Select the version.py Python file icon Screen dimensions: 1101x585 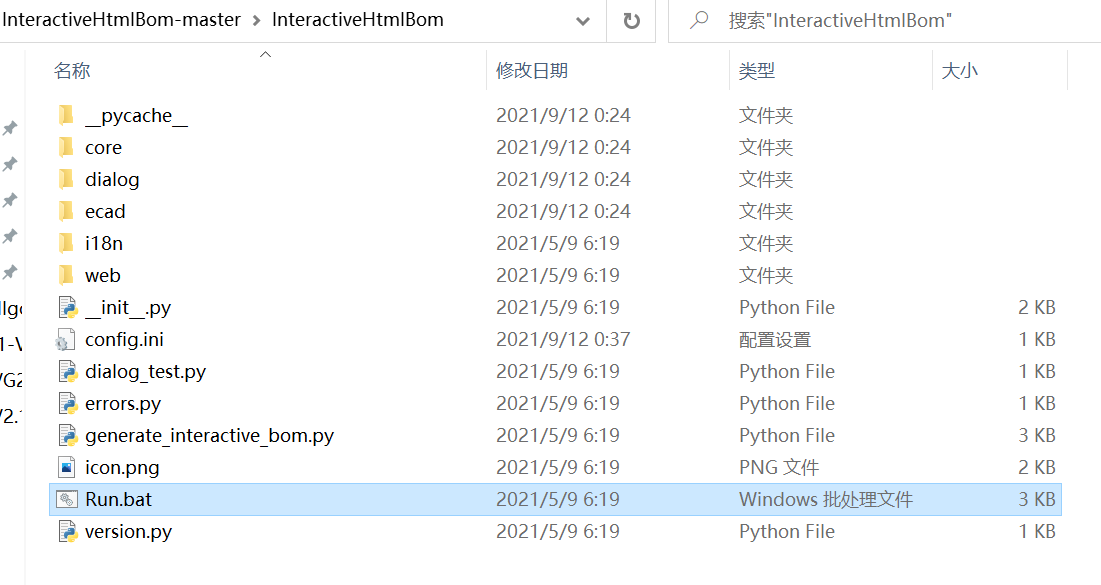[67, 531]
